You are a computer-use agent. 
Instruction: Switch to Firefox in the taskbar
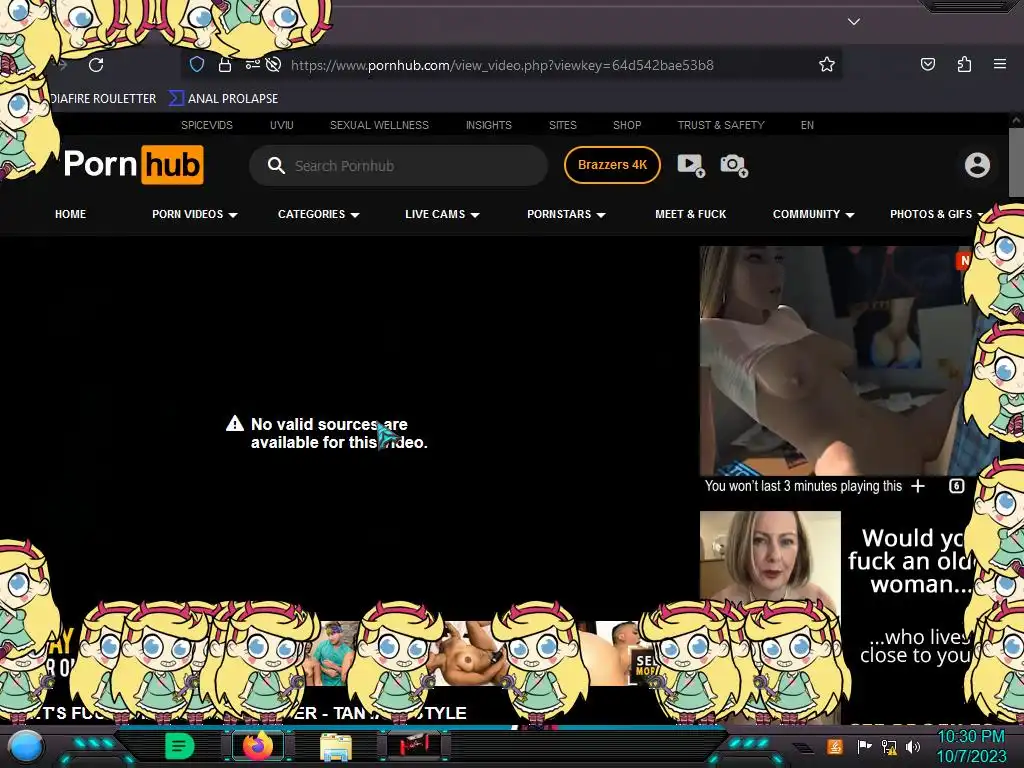point(258,746)
